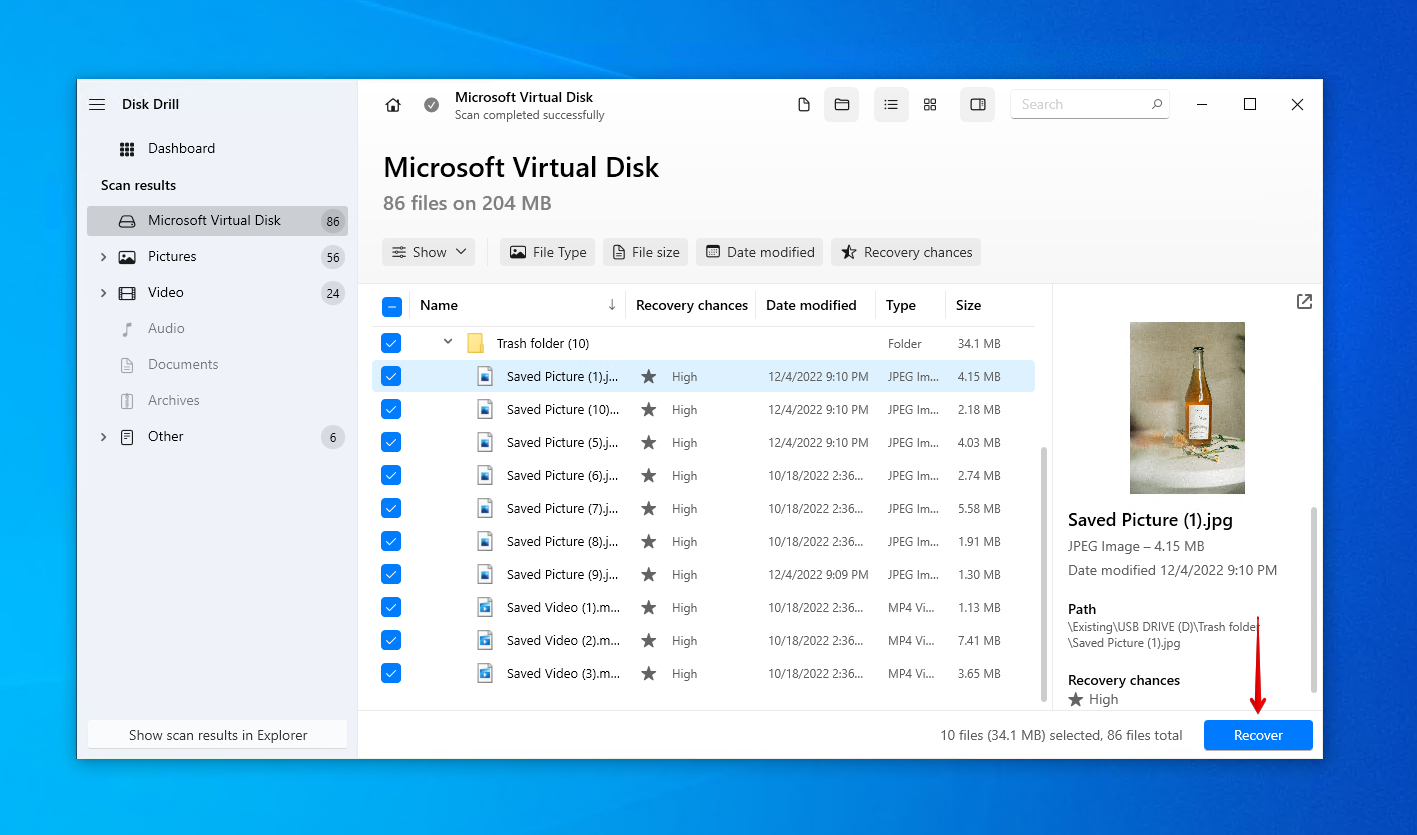Click the Recover button
This screenshot has width=1417, height=835.
(x=1257, y=735)
